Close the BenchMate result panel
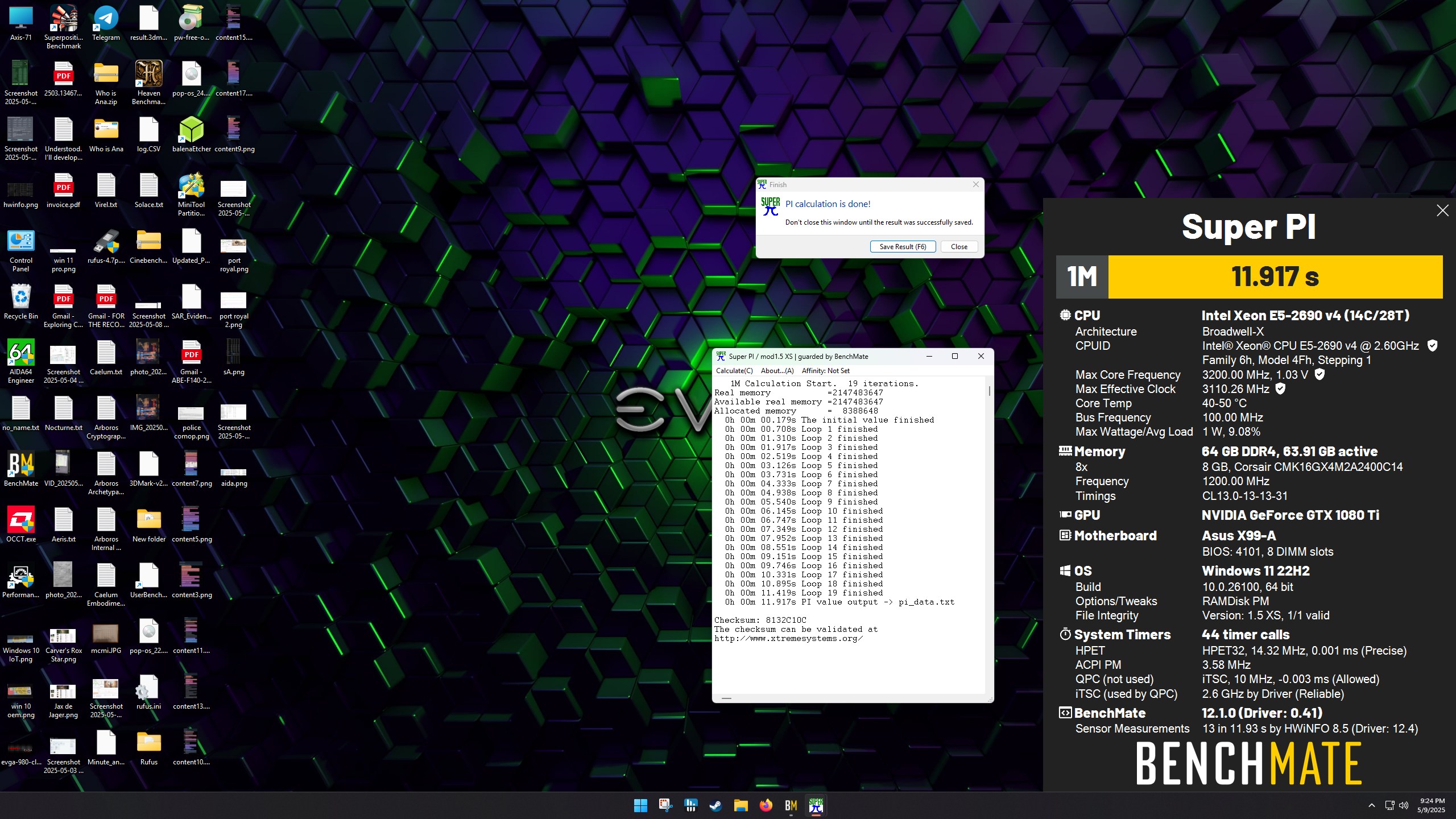The height and width of the screenshot is (819, 1456). click(1442, 210)
